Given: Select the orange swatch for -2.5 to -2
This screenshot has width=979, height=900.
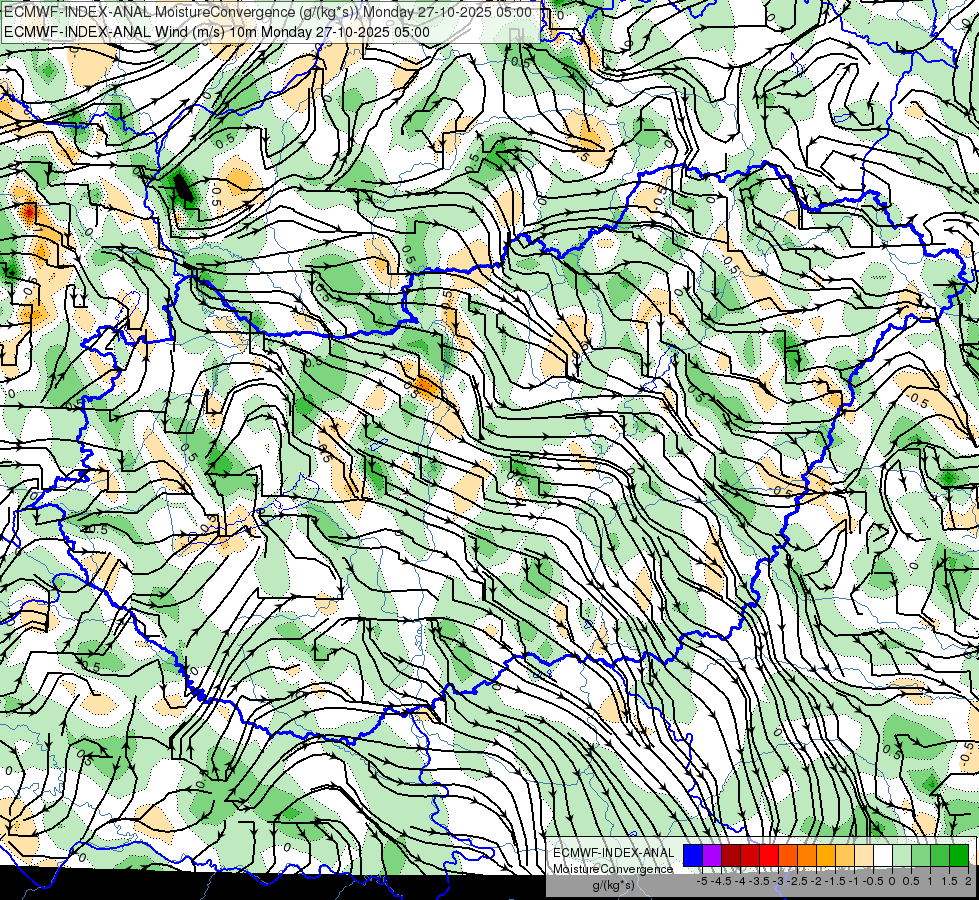Looking at the screenshot, I should [x=807, y=855].
